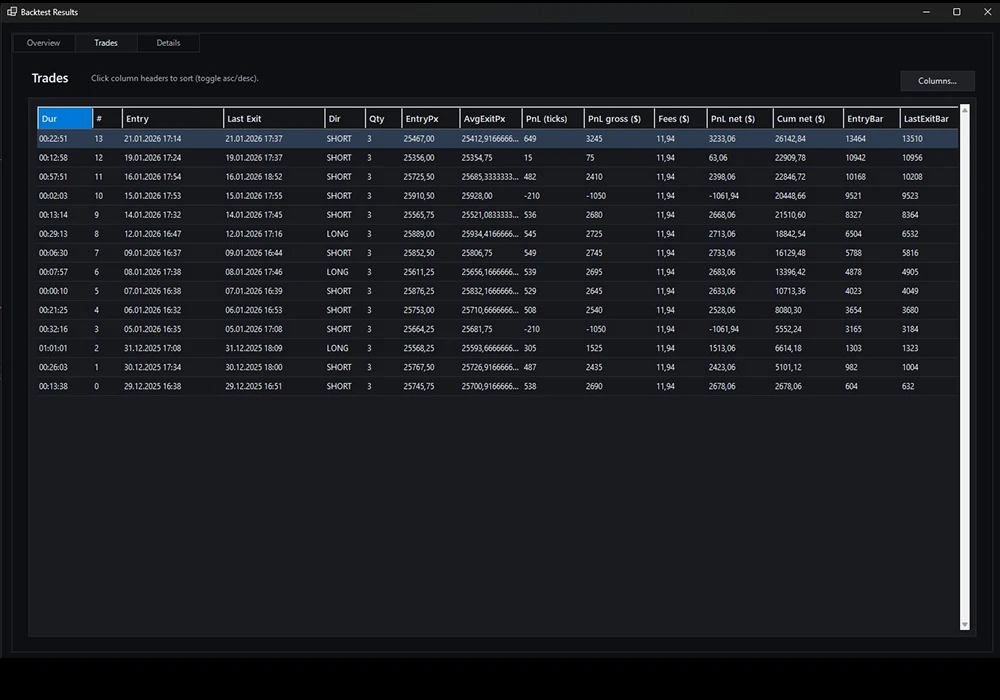
Task: Click PnL gross value 2645
Action: pyautogui.click(x=594, y=291)
